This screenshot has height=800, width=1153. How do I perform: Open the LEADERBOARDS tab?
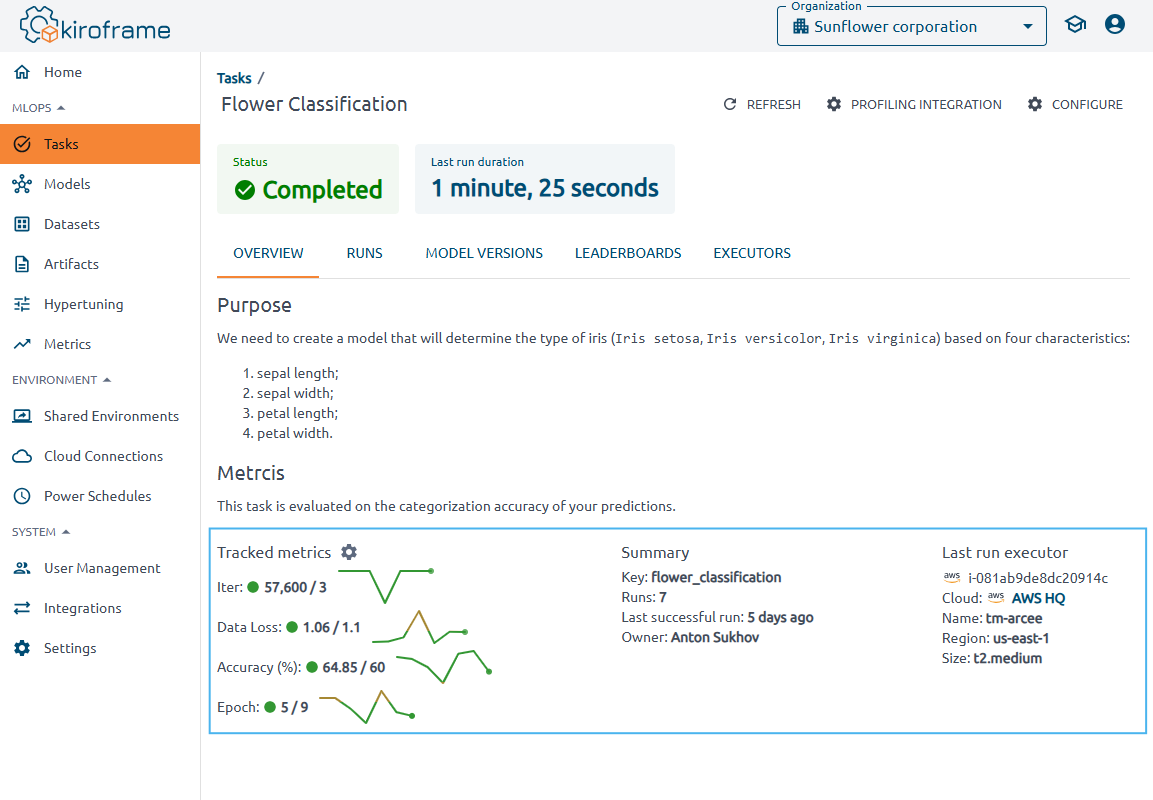click(628, 253)
